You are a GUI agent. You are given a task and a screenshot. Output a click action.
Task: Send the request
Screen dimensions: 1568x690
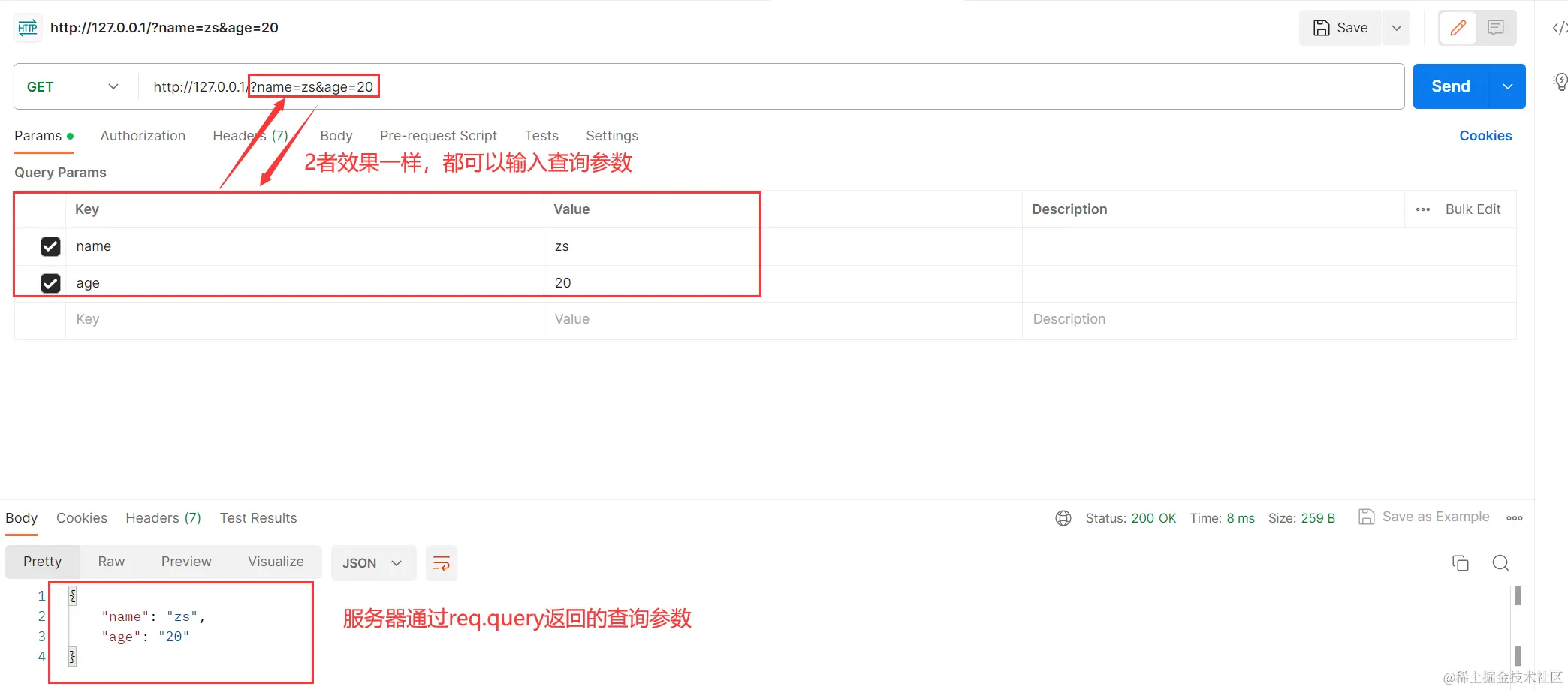[x=1451, y=86]
